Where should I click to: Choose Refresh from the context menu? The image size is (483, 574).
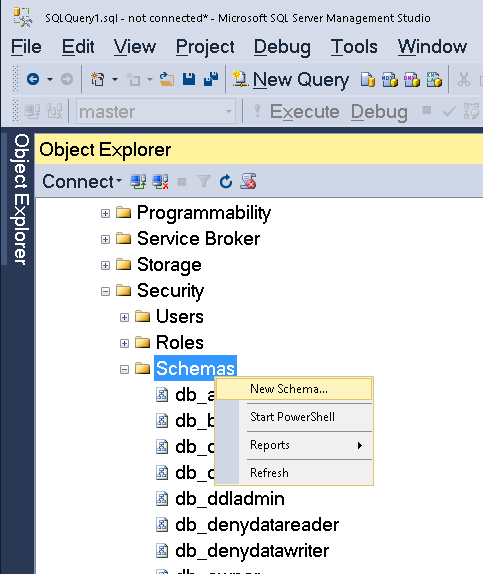294,473
